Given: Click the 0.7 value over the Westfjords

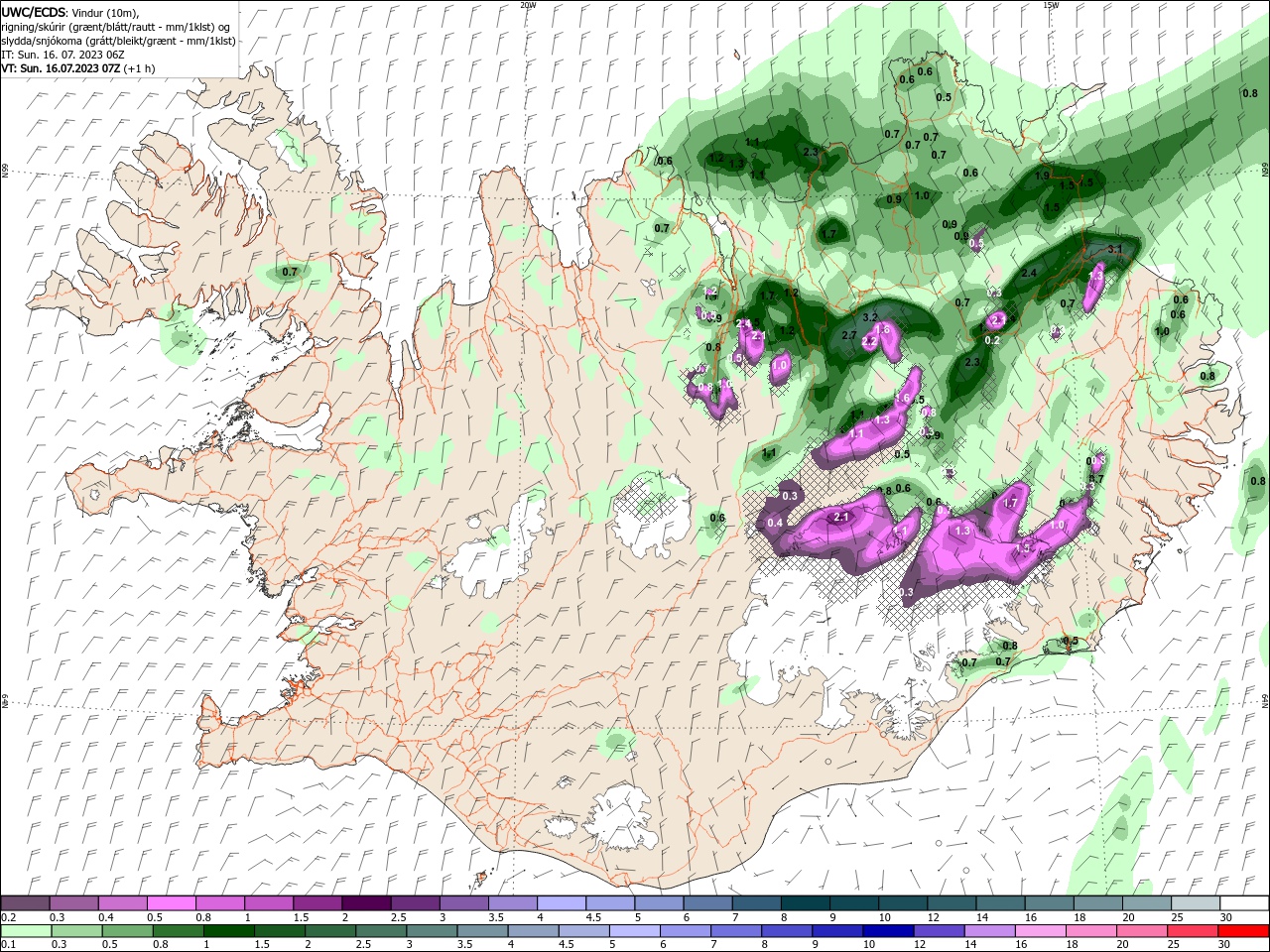Looking at the screenshot, I should [290, 272].
